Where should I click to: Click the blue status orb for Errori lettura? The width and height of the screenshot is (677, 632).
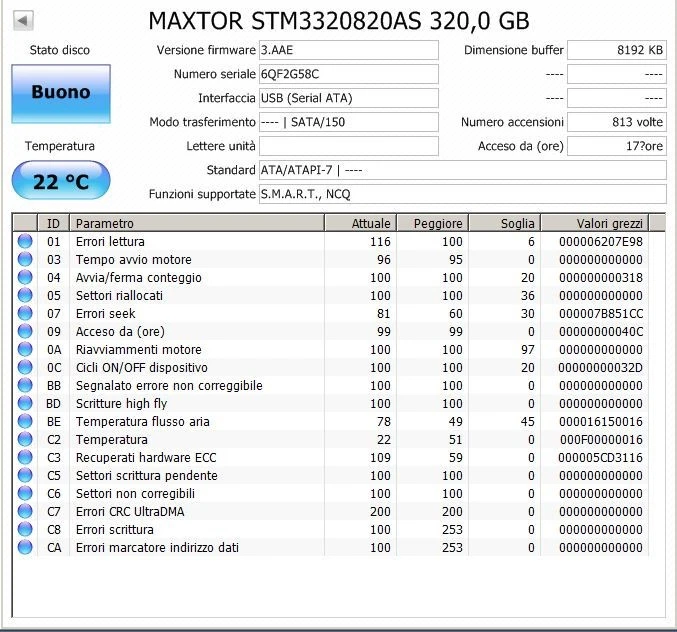coord(25,241)
